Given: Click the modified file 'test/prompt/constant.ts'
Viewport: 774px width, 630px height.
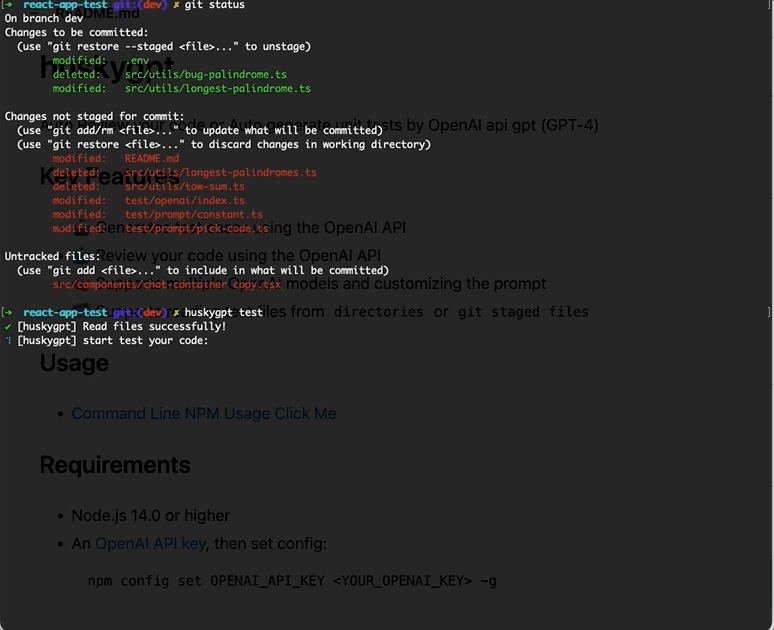Looking at the screenshot, I should tap(194, 214).
